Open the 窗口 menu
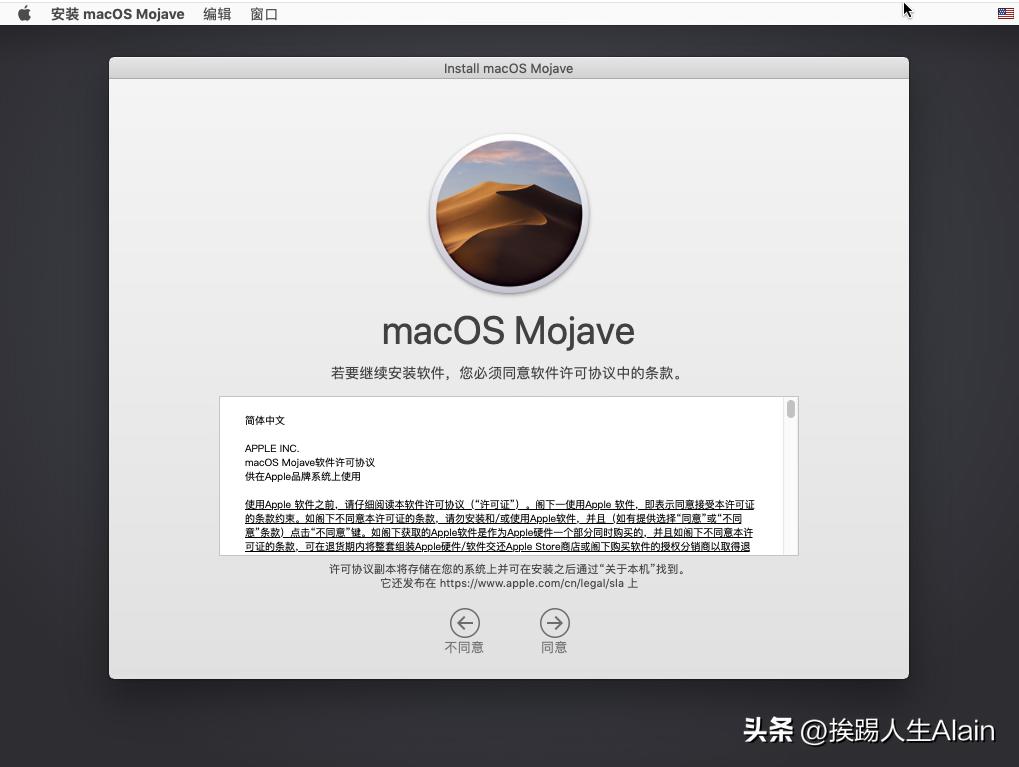This screenshot has width=1019, height=767. click(x=263, y=13)
